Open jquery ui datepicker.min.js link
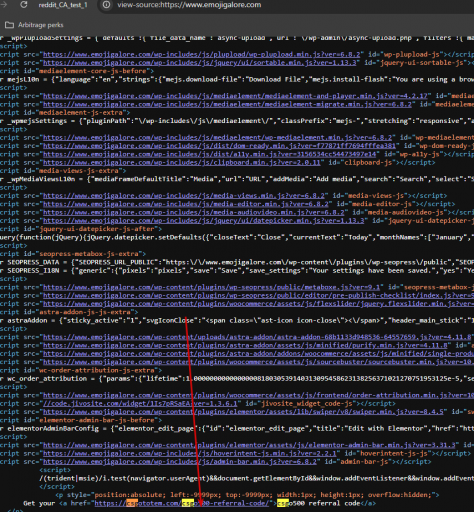This screenshot has height=512, width=474. 204,221
